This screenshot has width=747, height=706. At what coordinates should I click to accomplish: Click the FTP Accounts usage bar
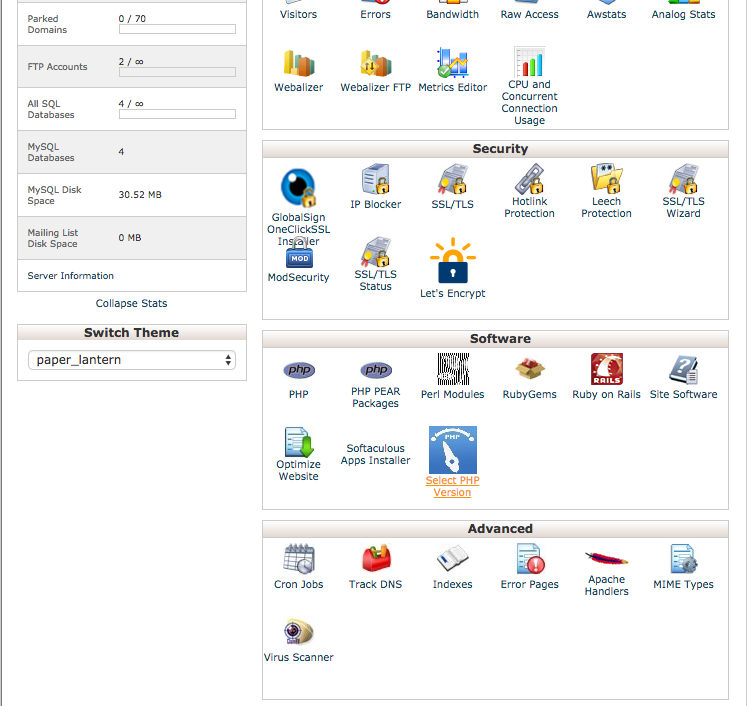[x=177, y=72]
